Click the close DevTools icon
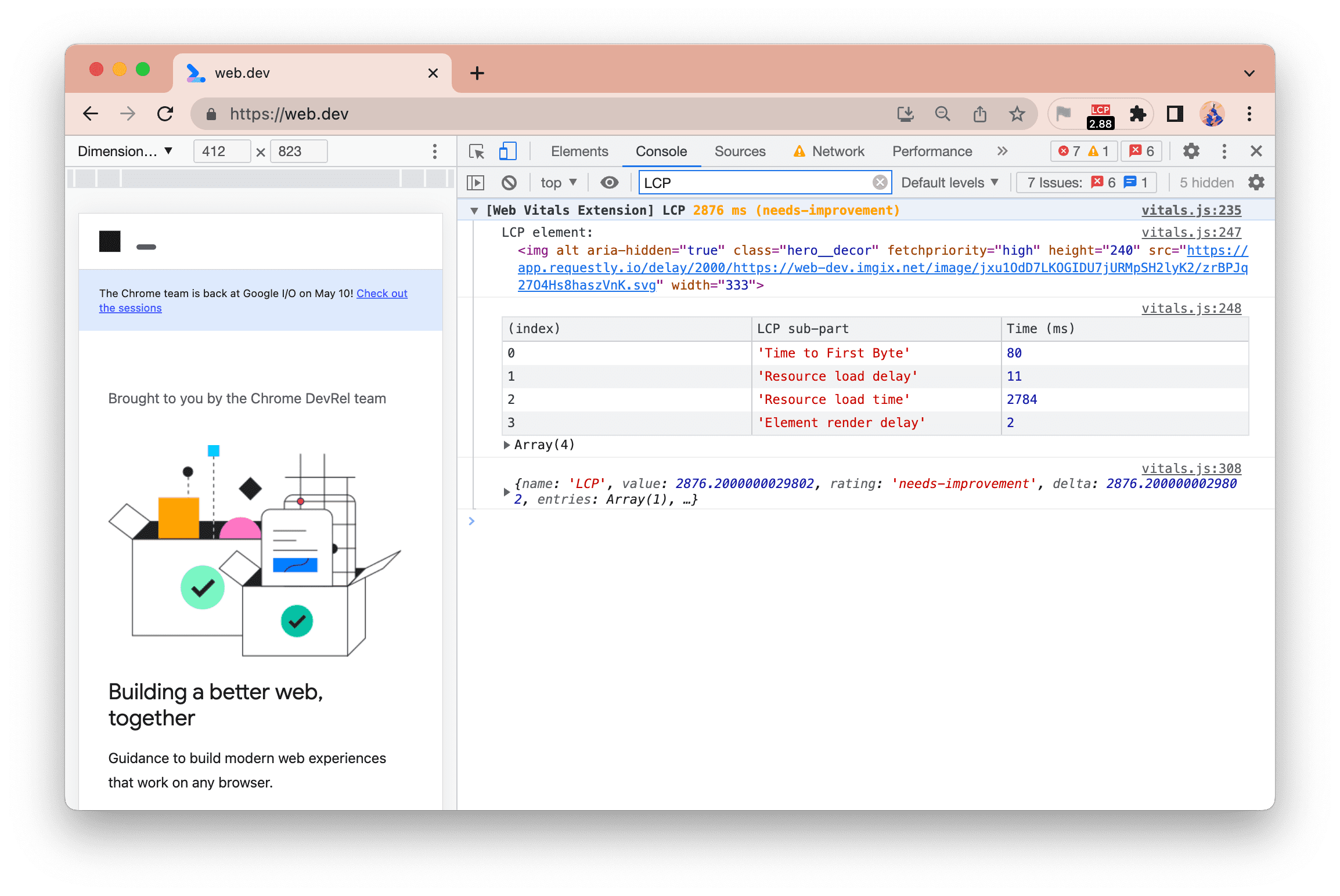Screen dimensions: 1340x896 tap(1257, 151)
